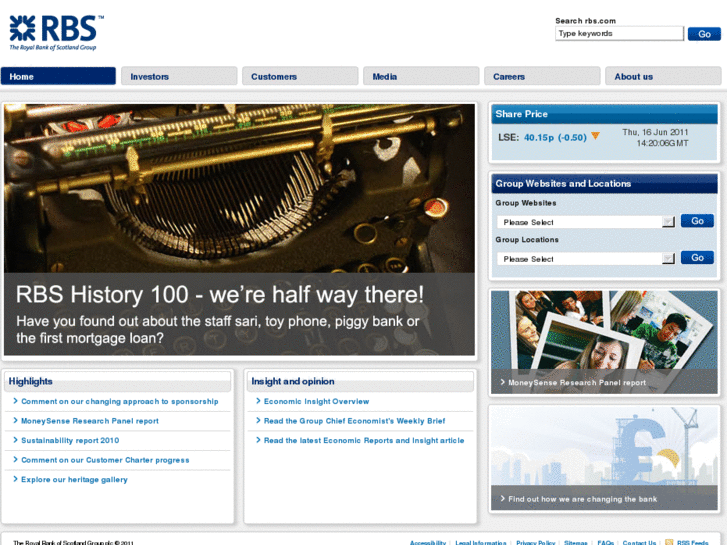727x545 pixels.
Task: Focus the Type keywords search field
Action: (619, 33)
